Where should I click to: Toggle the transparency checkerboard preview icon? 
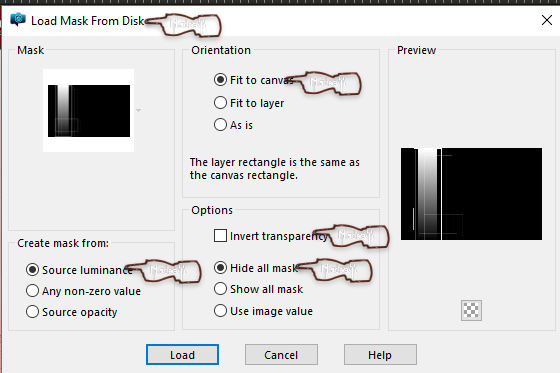(471, 310)
